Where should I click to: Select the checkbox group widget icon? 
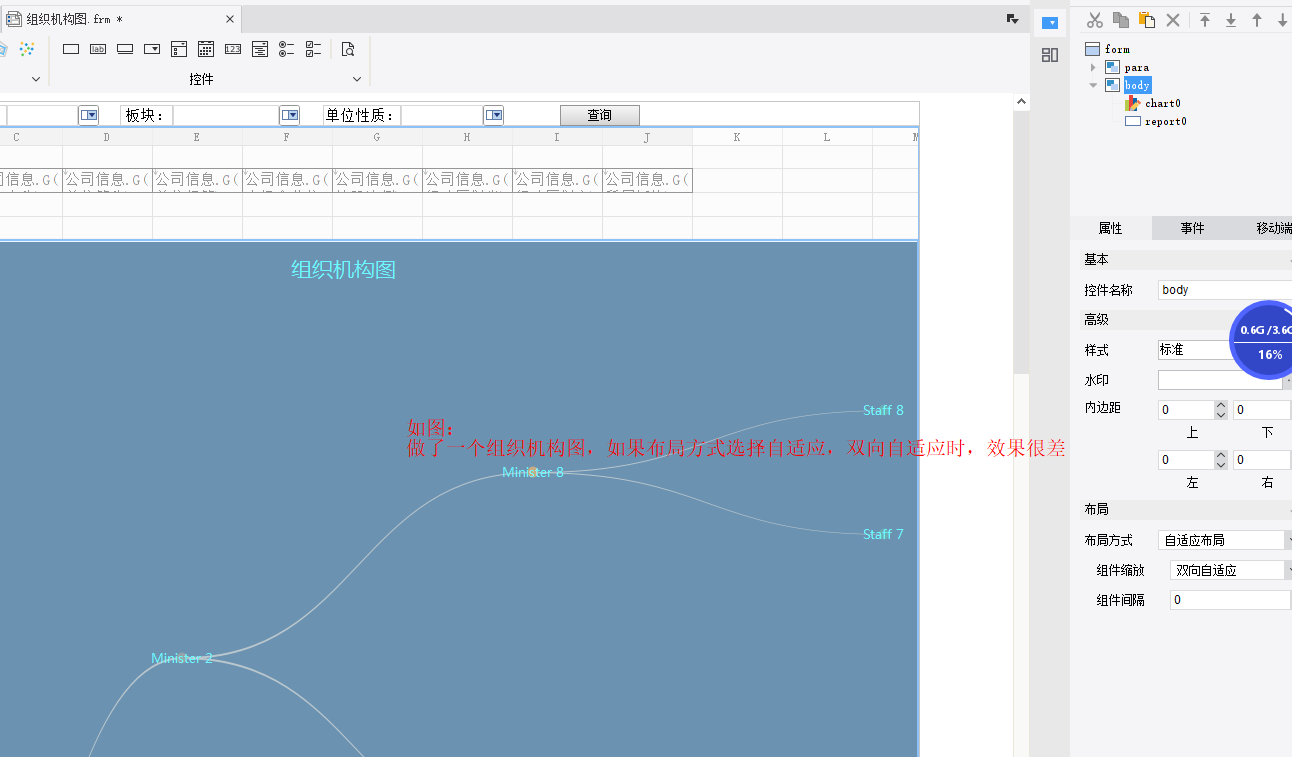(314, 49)
